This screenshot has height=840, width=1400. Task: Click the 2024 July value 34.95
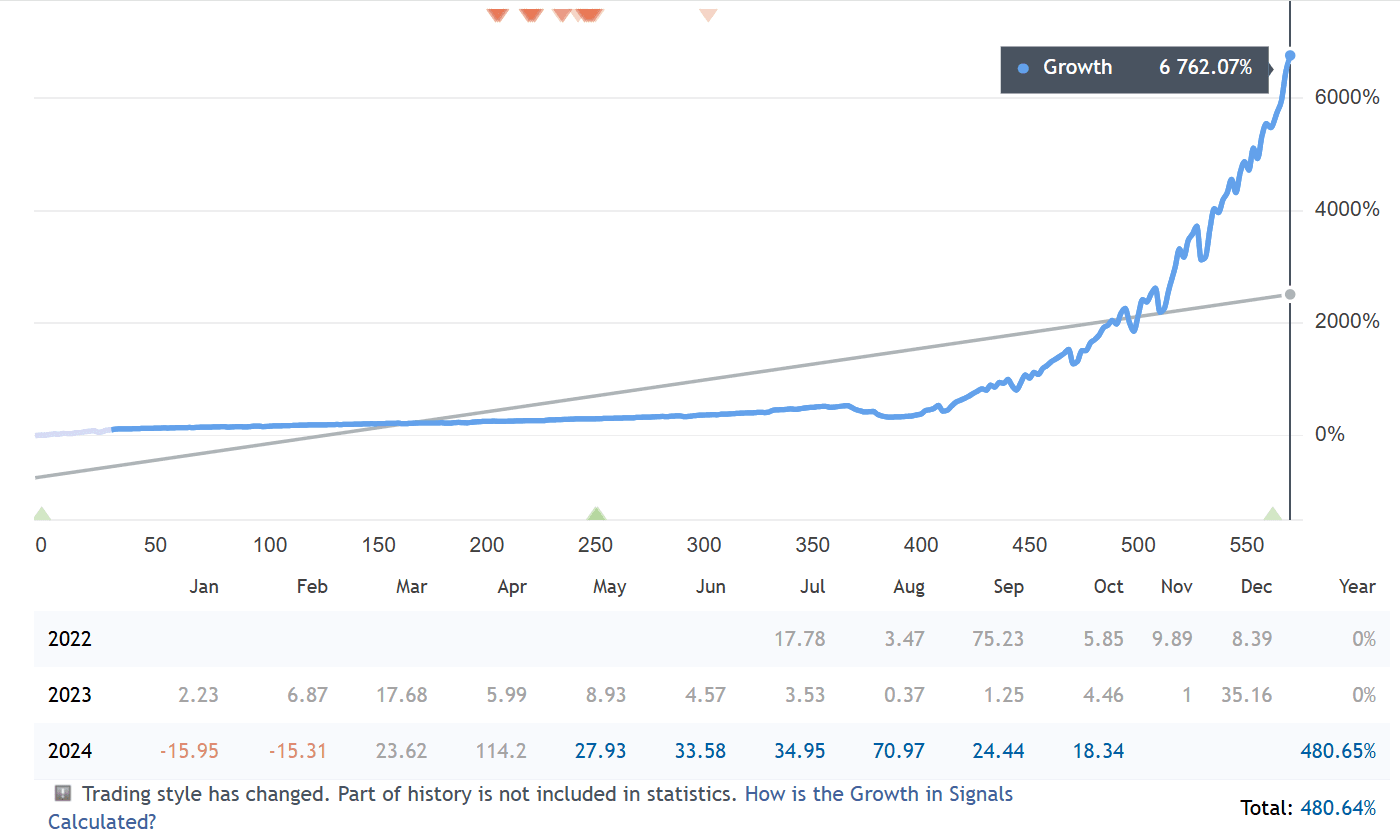800,751
